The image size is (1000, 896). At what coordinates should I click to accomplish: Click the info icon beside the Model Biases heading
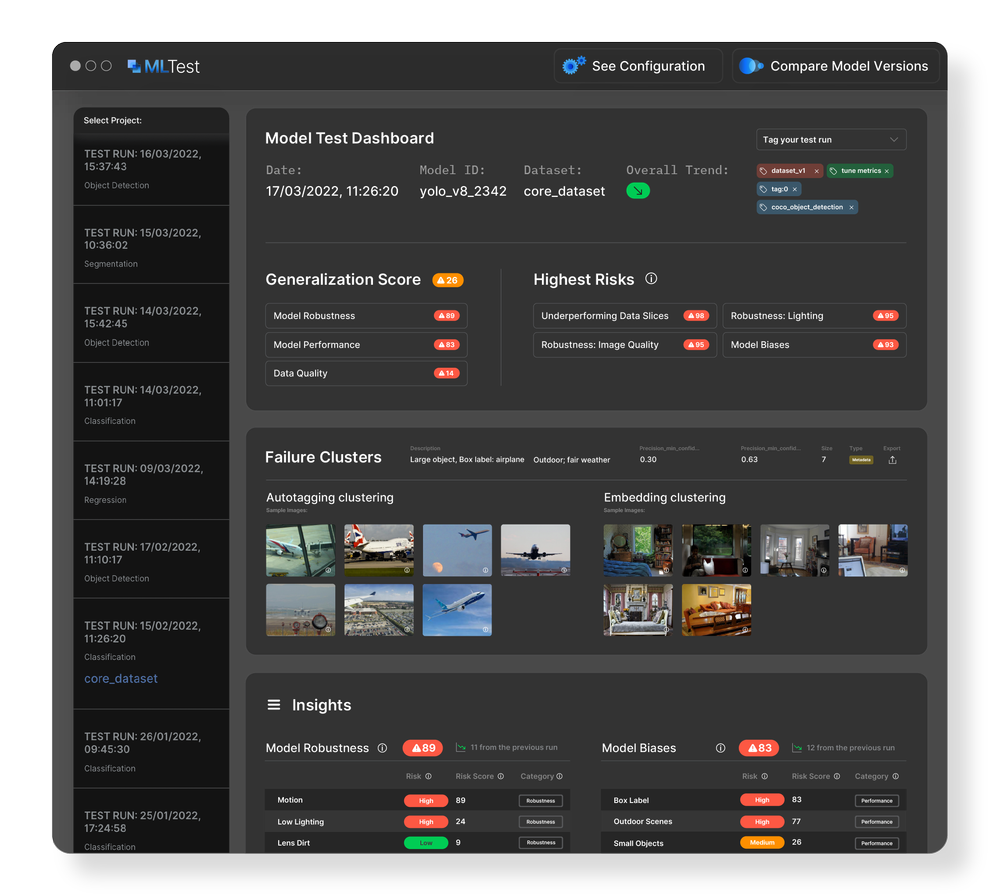[x=721, y=748]
